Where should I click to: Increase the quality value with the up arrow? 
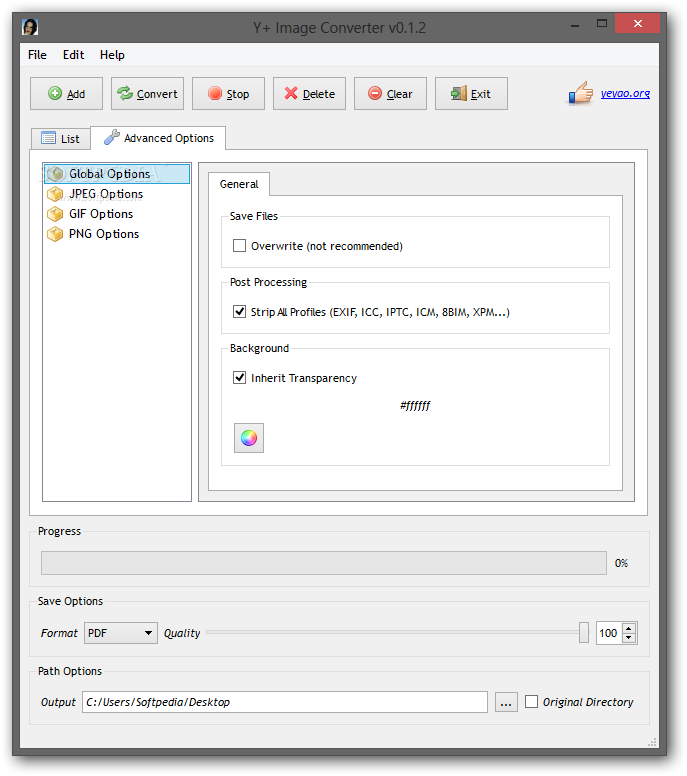tap(629, 628)
